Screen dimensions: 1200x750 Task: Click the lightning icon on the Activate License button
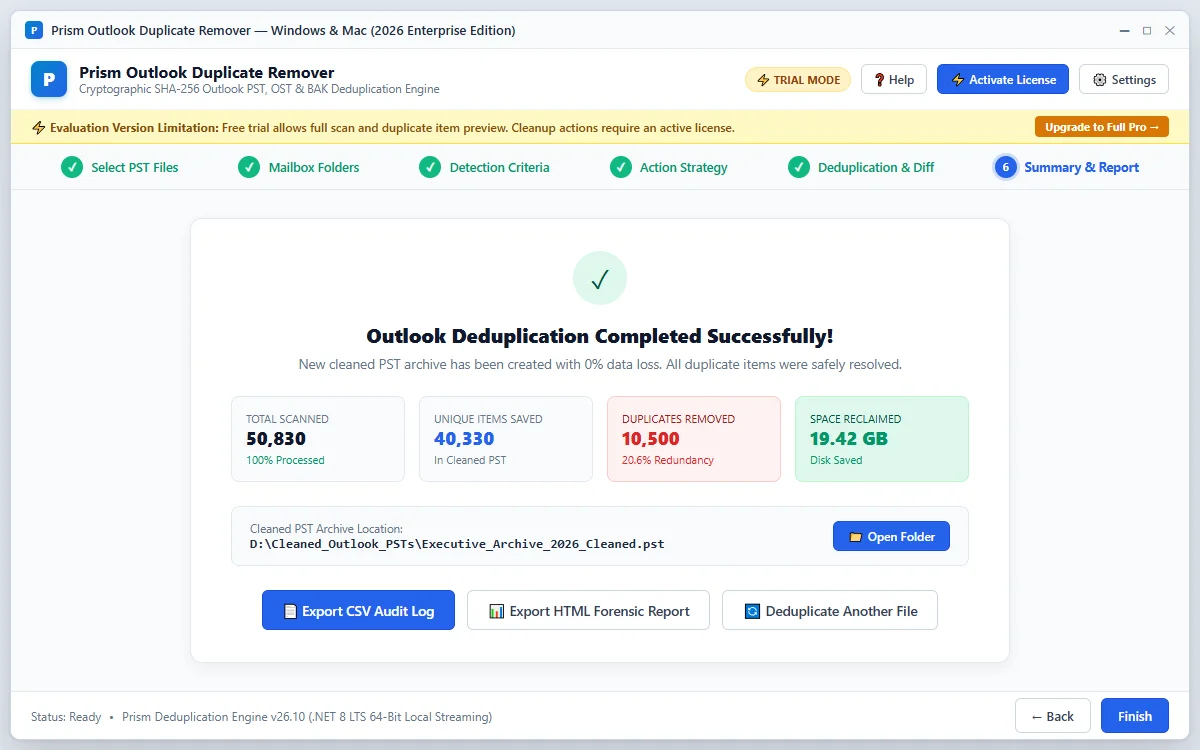(958, 80)
